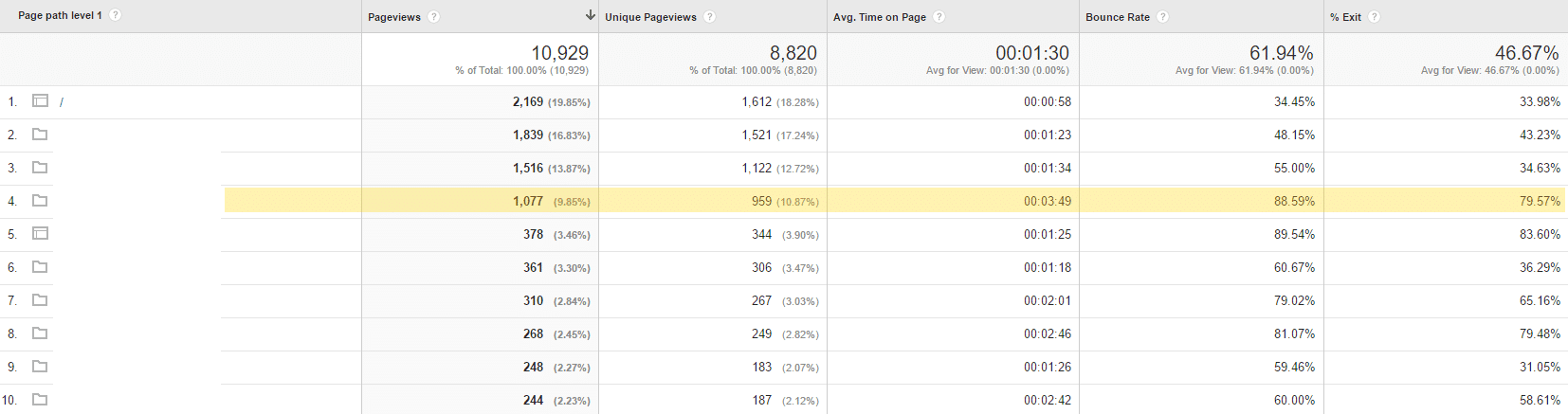Image resolution: width=1568 pixels, height=414 pixels.
Task: Click the Bounce Rate help question mark
Action: (x=1162, y=17)
